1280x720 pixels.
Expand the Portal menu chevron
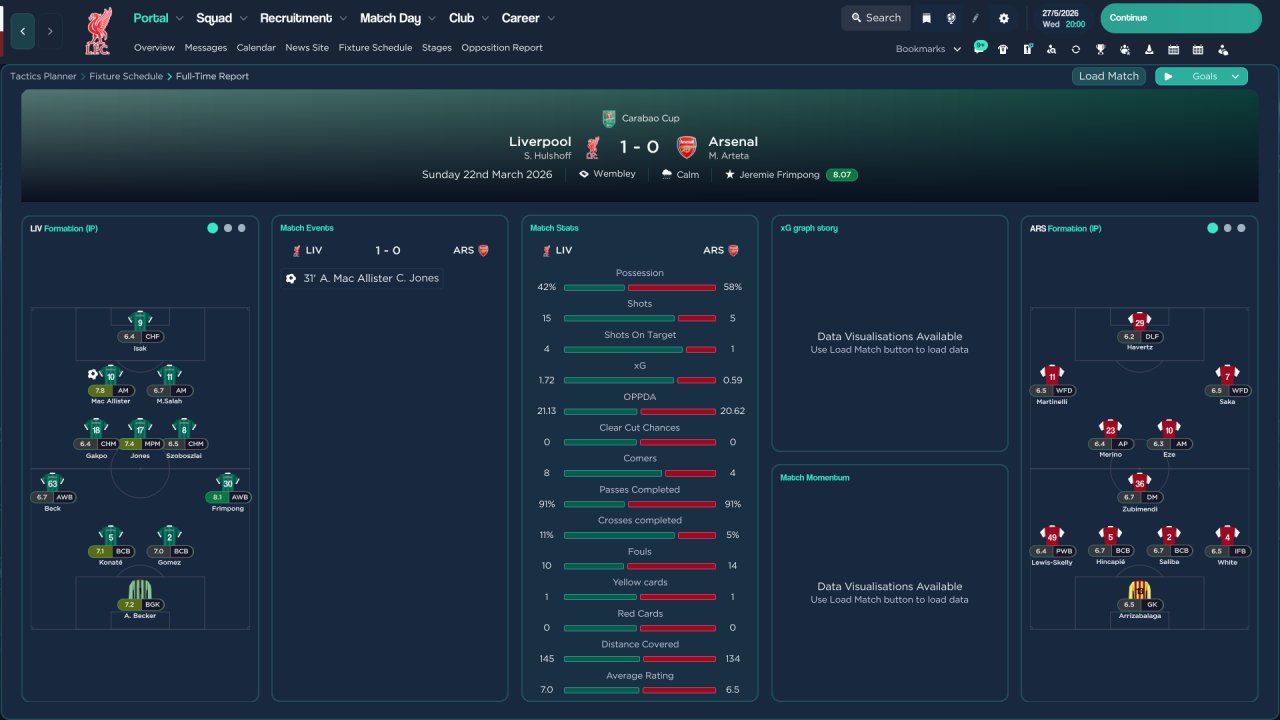click(180, 18)
